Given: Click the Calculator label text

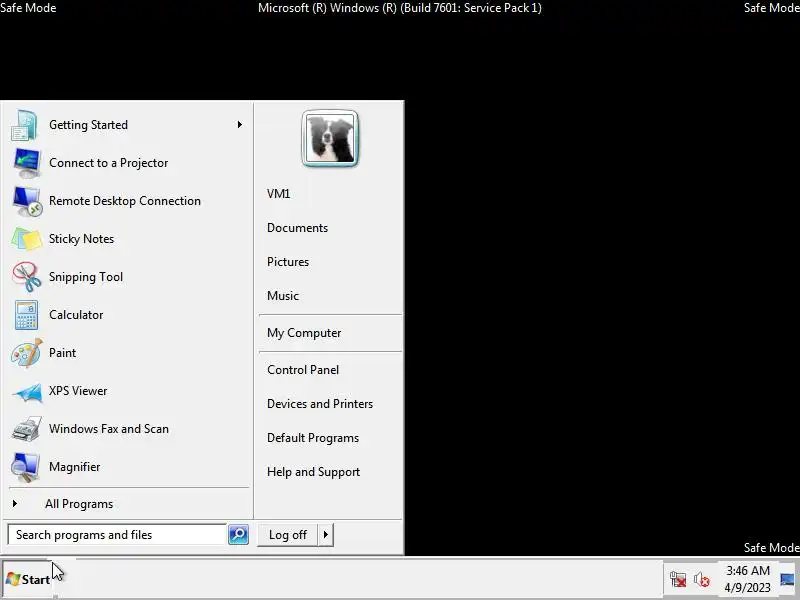Looking at the screenshot, I should [76, 315].
